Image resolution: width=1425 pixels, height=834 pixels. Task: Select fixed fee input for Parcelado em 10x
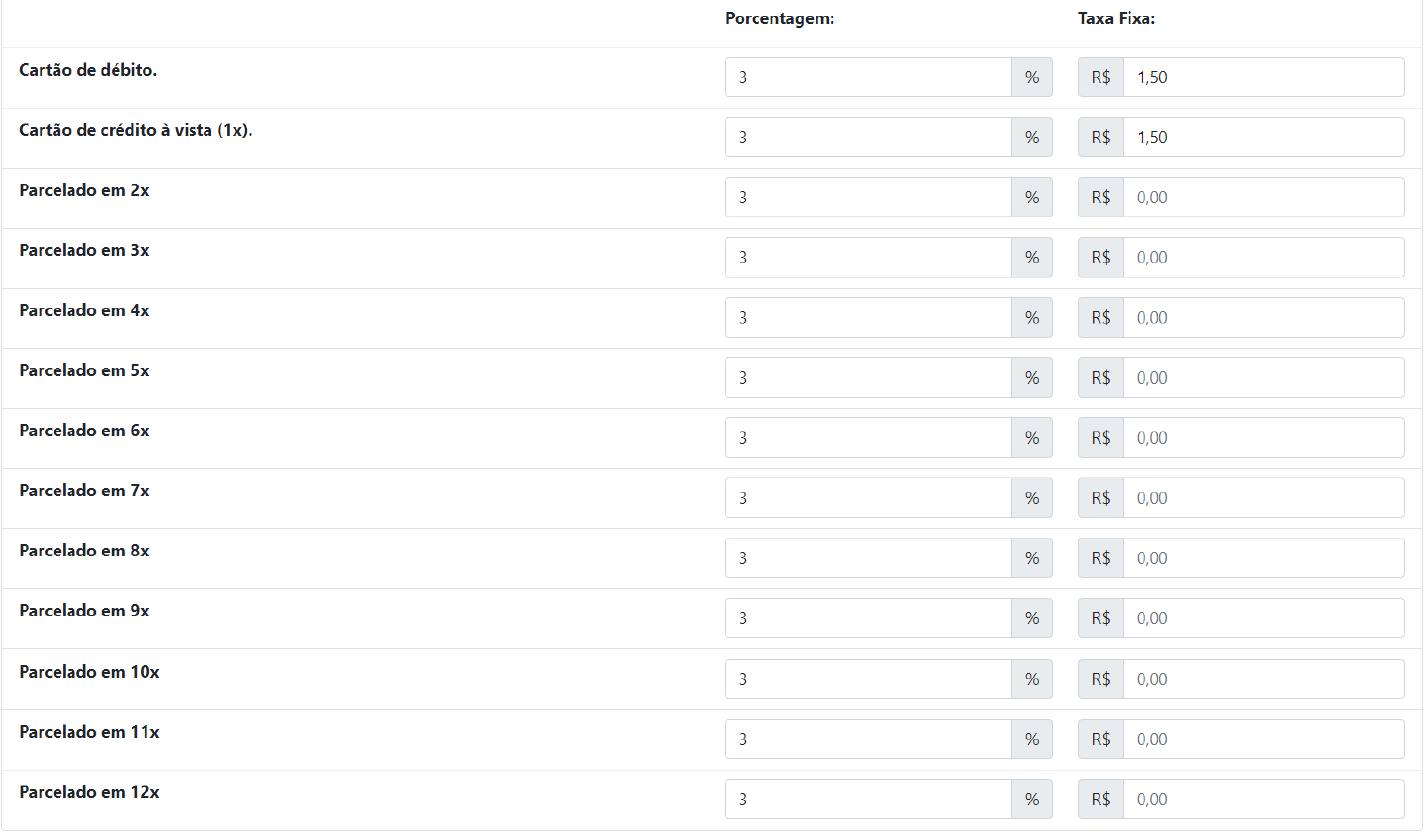tap(1263, 679)
